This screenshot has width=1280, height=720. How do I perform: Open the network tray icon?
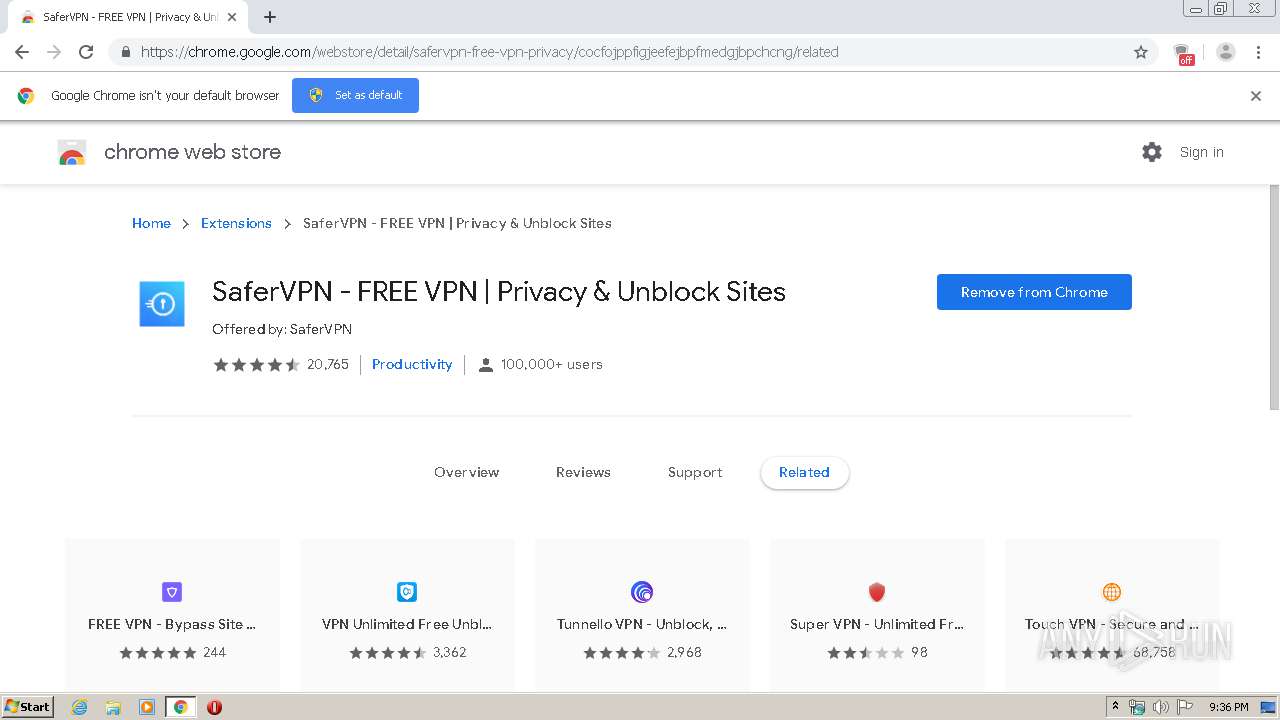point(1137,707)
